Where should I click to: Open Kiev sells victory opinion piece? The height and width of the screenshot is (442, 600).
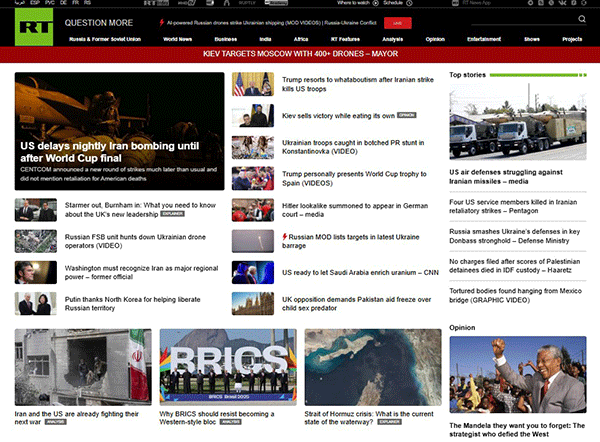(x=338, y=116)
